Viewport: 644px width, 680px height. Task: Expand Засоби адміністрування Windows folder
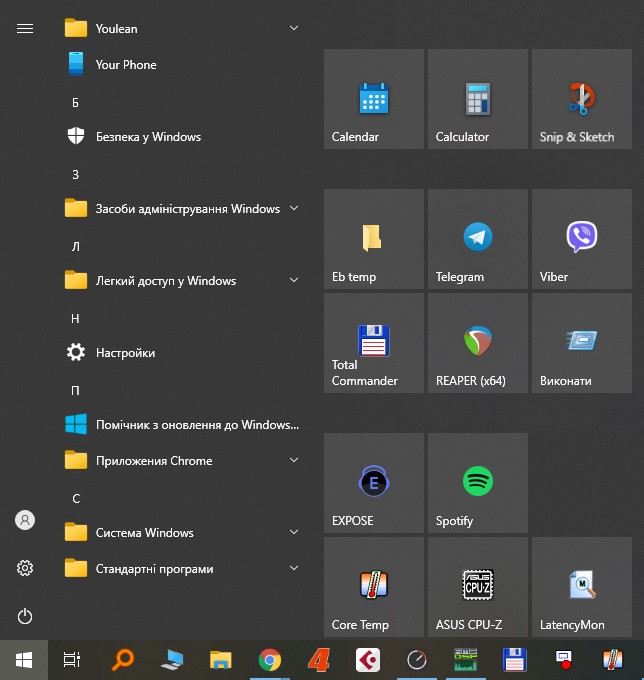coord(182,209)
